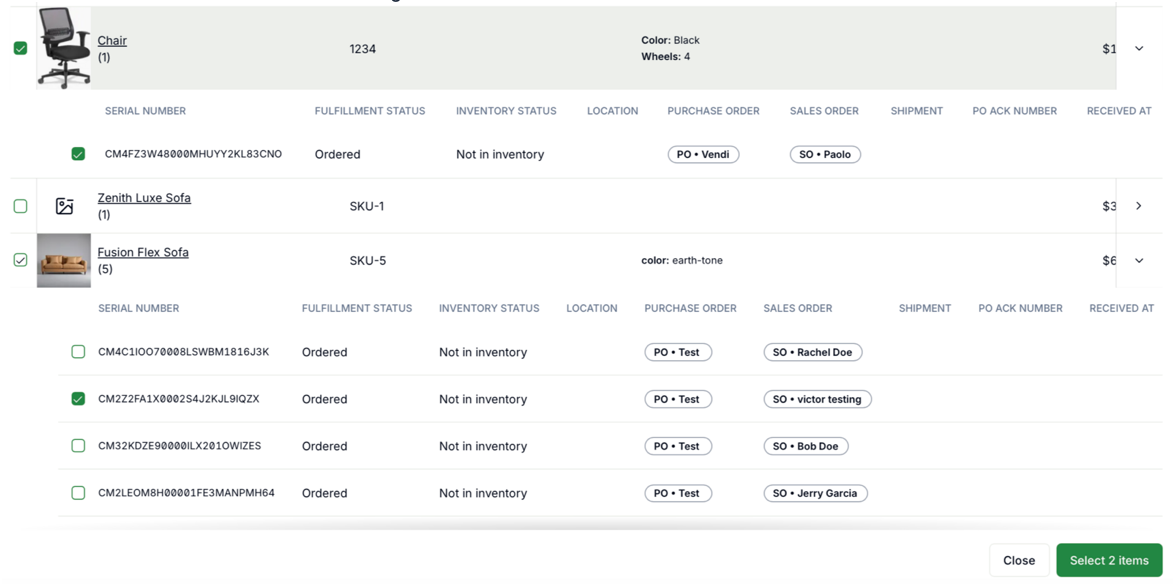This screenshot has height=584, width=1174.
Task: Click serial number CM2LEOM8H00001FE3MANPMH64 text
Action: coord(186,493)
